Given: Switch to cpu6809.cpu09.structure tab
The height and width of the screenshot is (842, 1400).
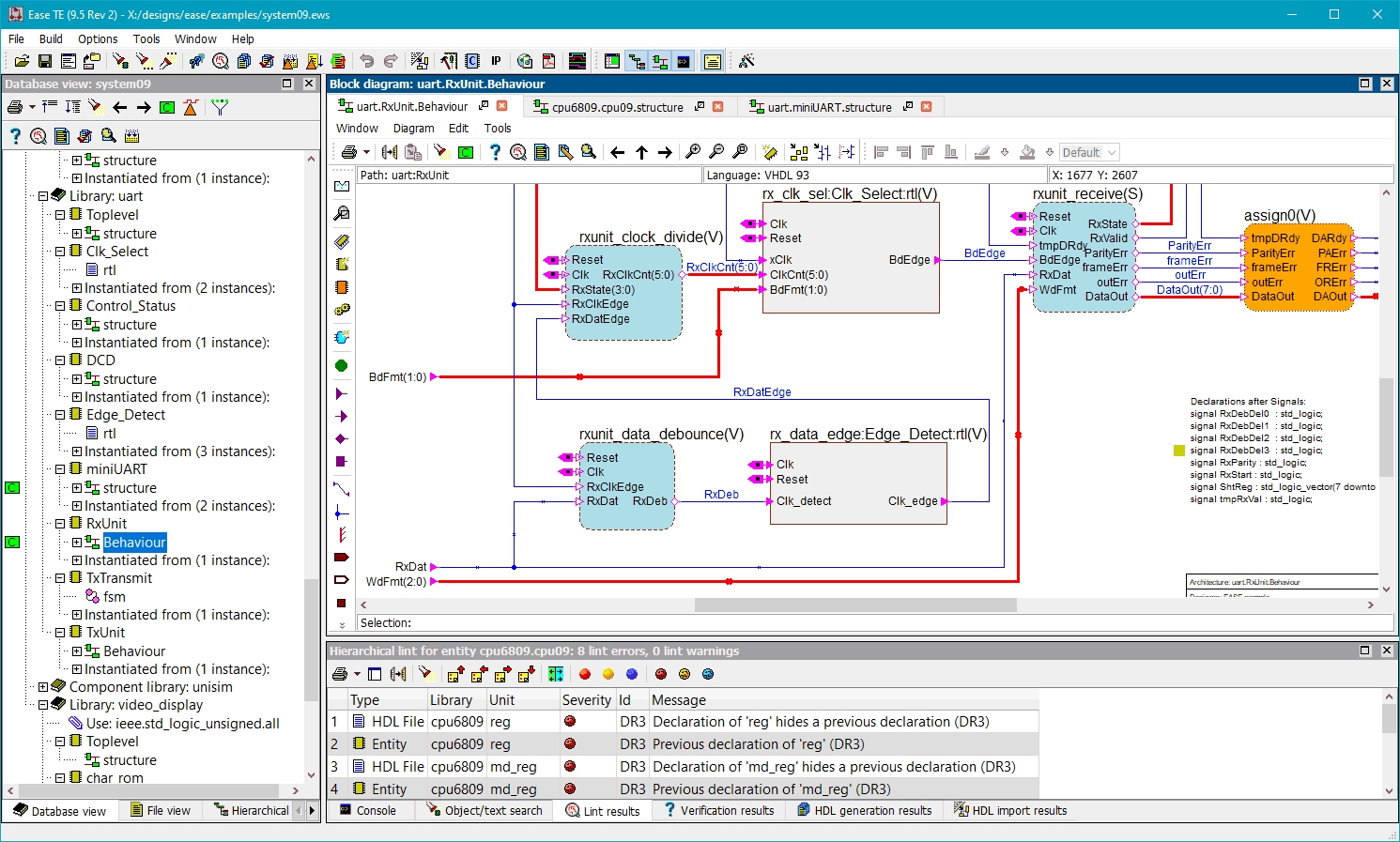Looking at the screenshot, I should 617,107.
